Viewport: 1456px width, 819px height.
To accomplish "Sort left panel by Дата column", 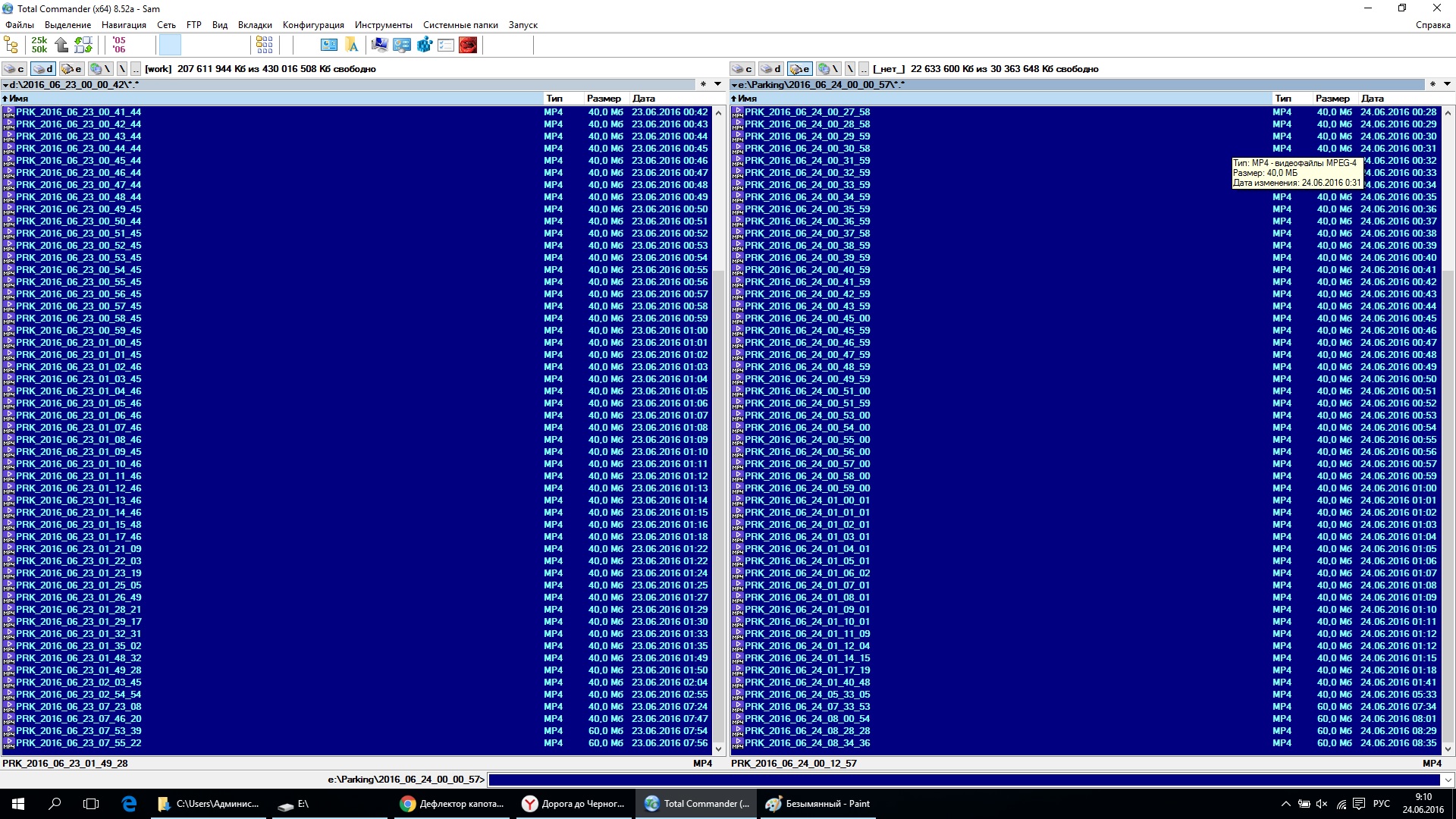I will [644, 99].
